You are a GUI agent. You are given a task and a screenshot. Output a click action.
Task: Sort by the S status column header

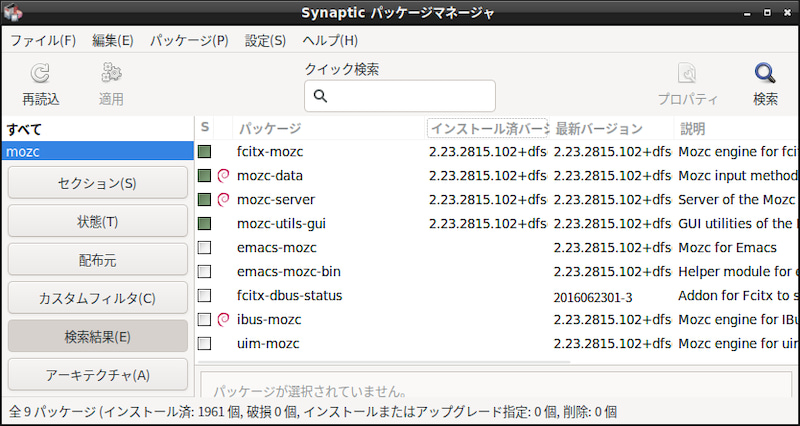pyautogui.click(x=205, y=128)
